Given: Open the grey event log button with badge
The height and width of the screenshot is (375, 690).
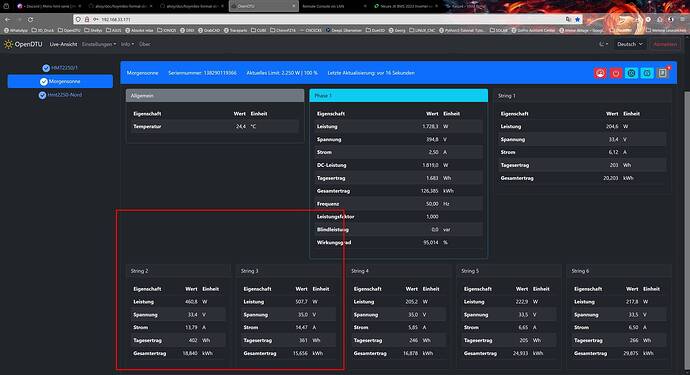Looking at the screenshot, I should point(662,73).
